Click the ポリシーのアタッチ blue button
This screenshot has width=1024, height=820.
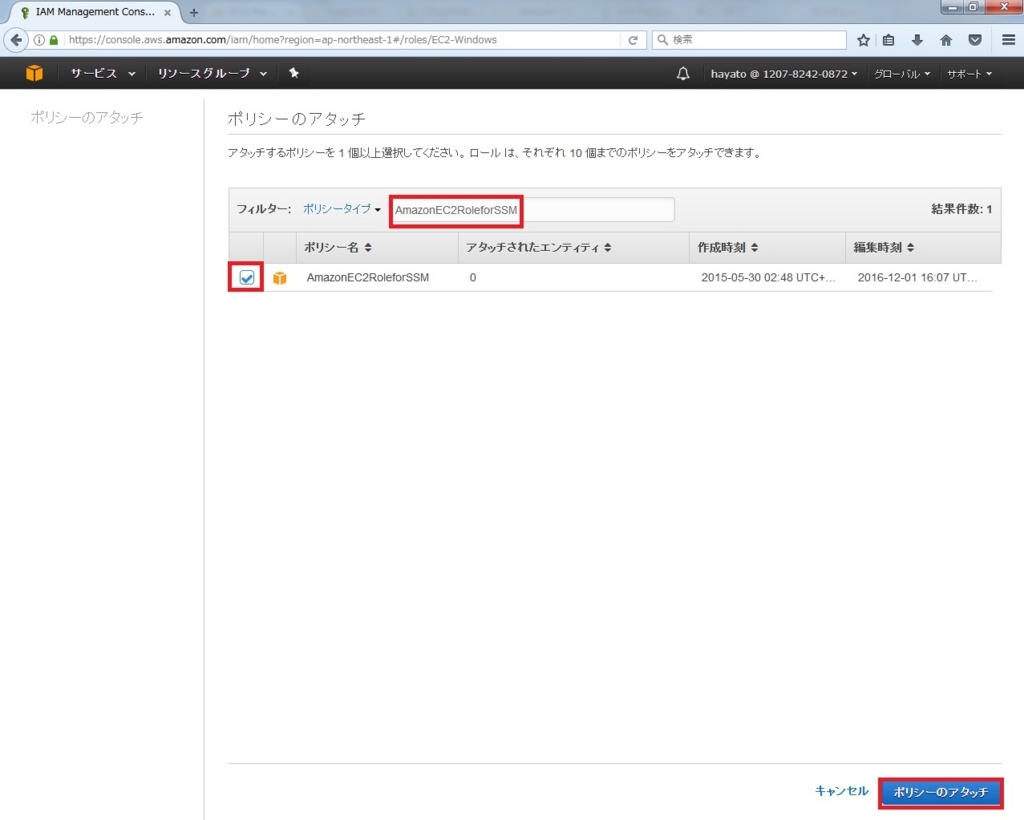pos(940,792)
